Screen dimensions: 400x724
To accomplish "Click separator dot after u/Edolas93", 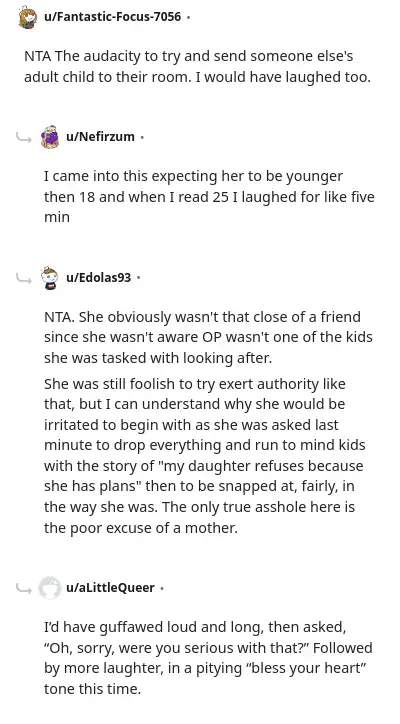I will [x=138, y=278].
